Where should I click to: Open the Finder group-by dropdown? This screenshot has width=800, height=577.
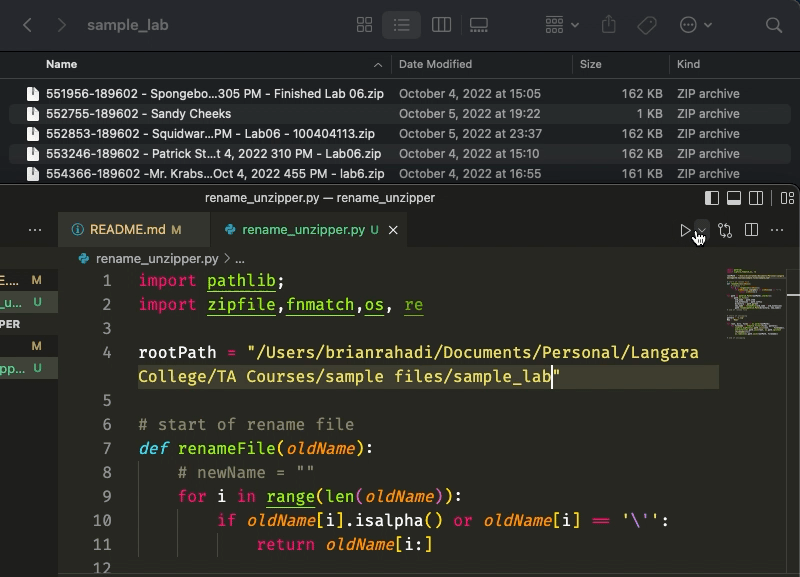[x=562, y=25]
